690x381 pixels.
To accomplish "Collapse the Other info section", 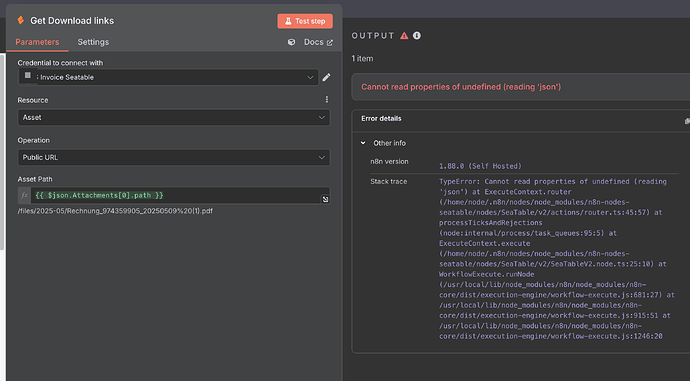I will point(363,143).
